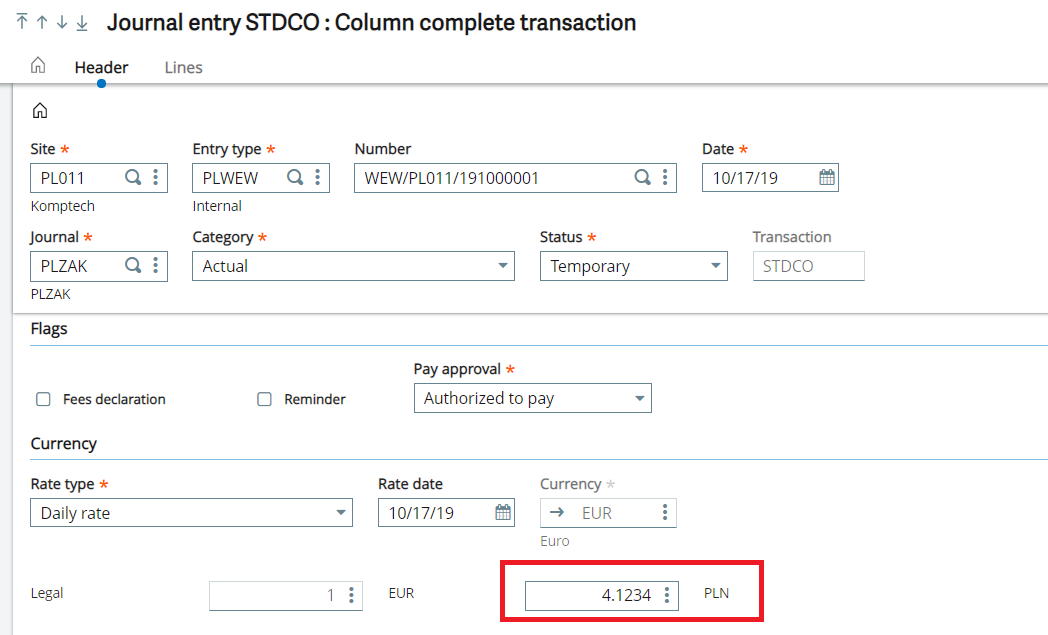1048x635 pixels.
Task: Open actions menu for Number field
Action: click(665, 177)
